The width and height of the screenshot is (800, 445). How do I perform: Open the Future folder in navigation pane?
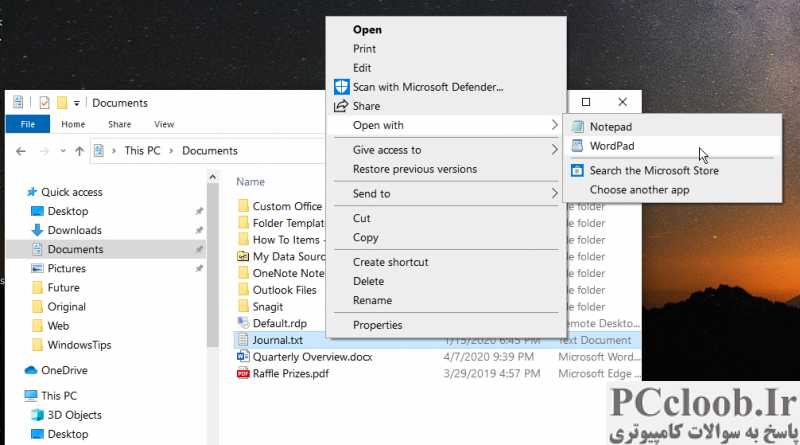pos(63,288)
